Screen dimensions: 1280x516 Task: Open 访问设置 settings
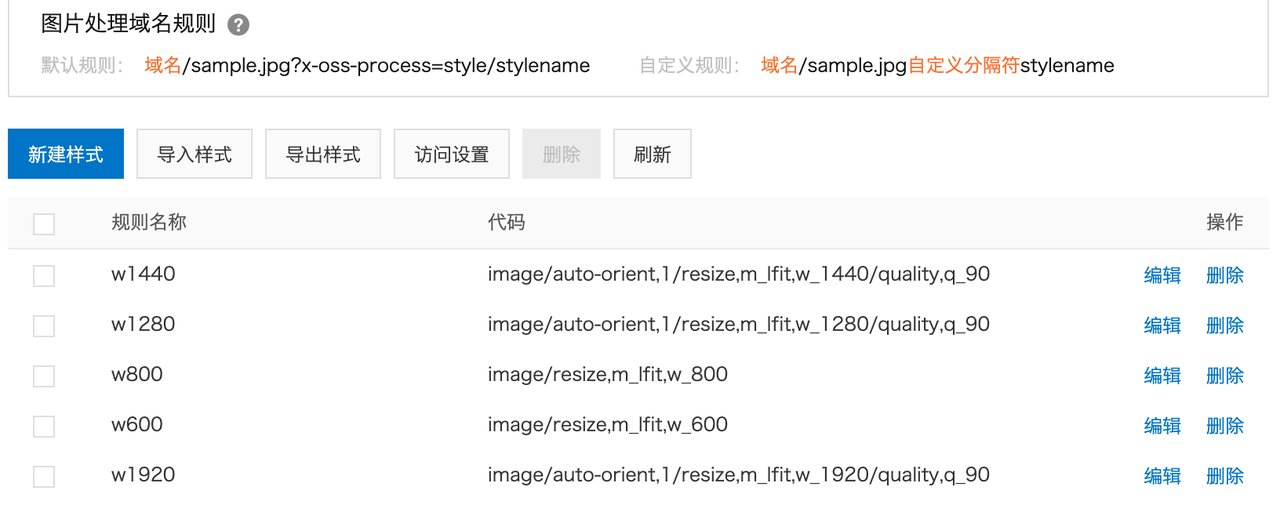(x=452, y=155)
